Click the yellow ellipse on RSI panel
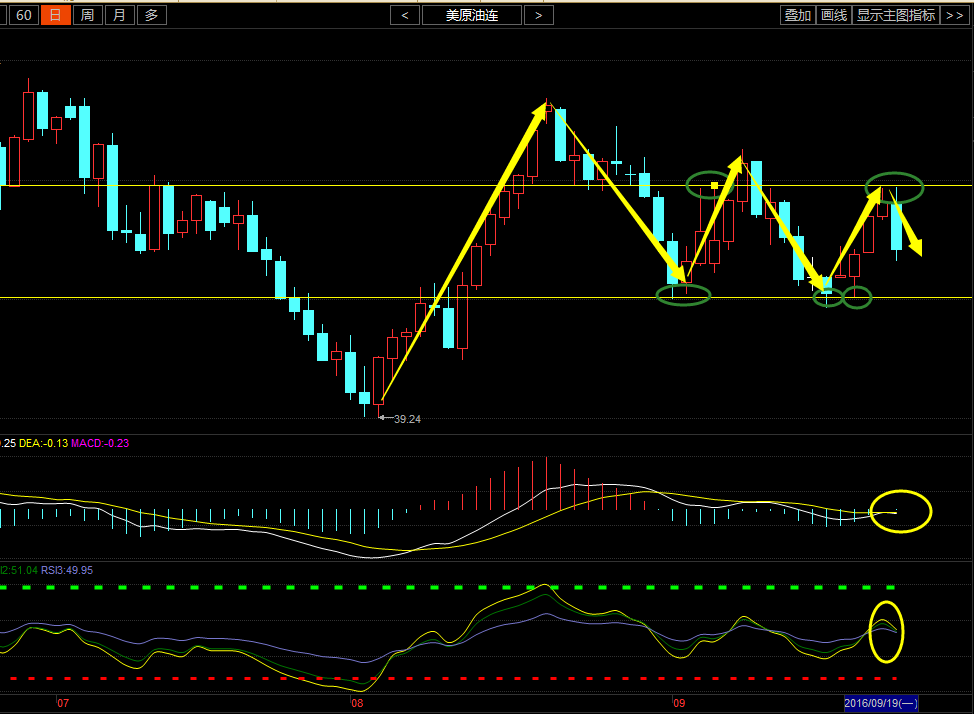The image size is (974, 714). point(886,631)
